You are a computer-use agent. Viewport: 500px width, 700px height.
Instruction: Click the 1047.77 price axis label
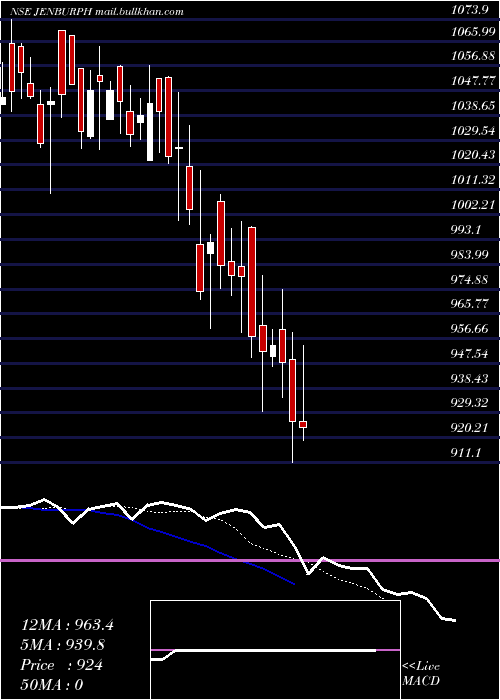click(473, 81)
